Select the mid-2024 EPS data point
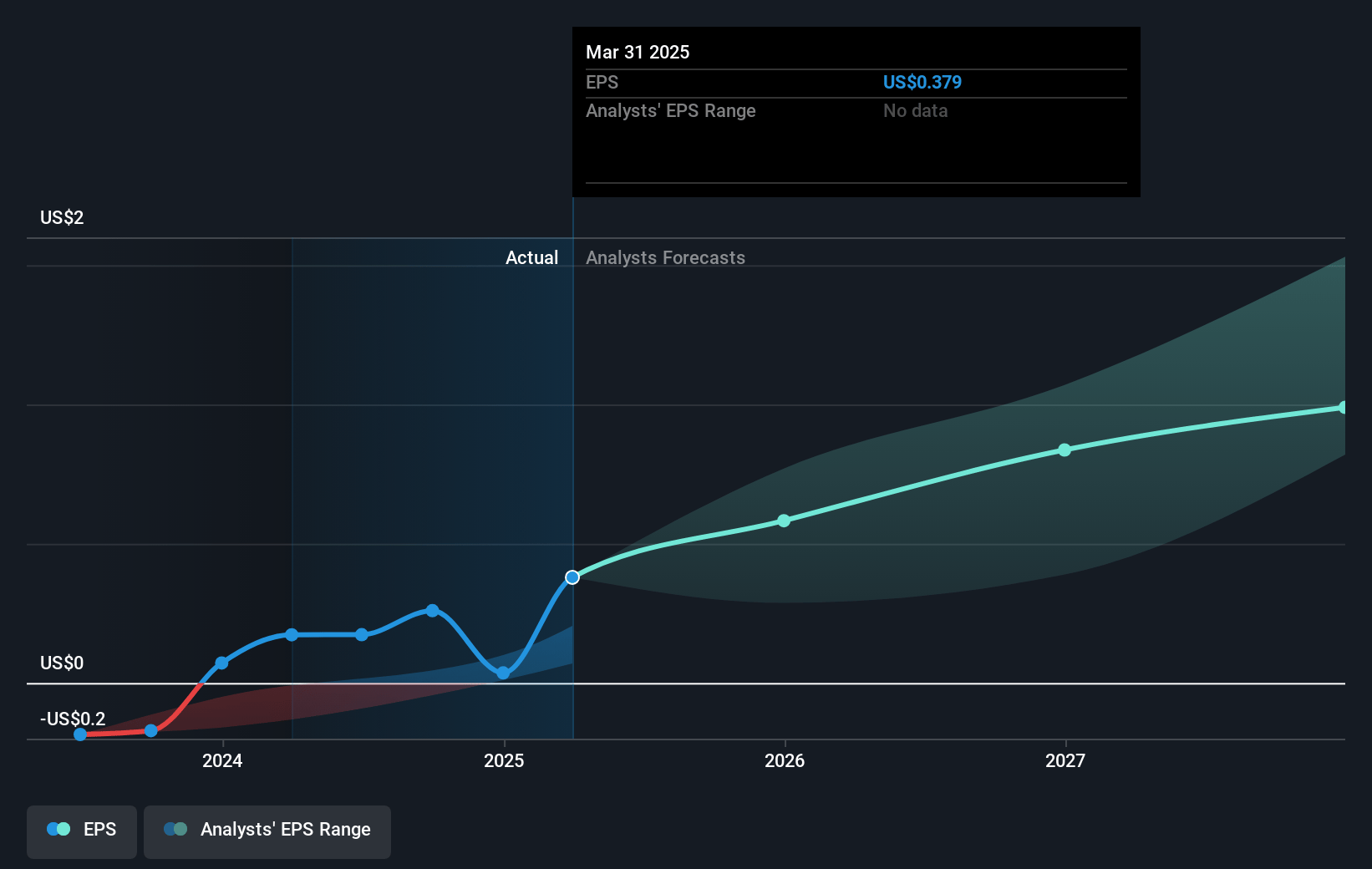 click(362, 635)
